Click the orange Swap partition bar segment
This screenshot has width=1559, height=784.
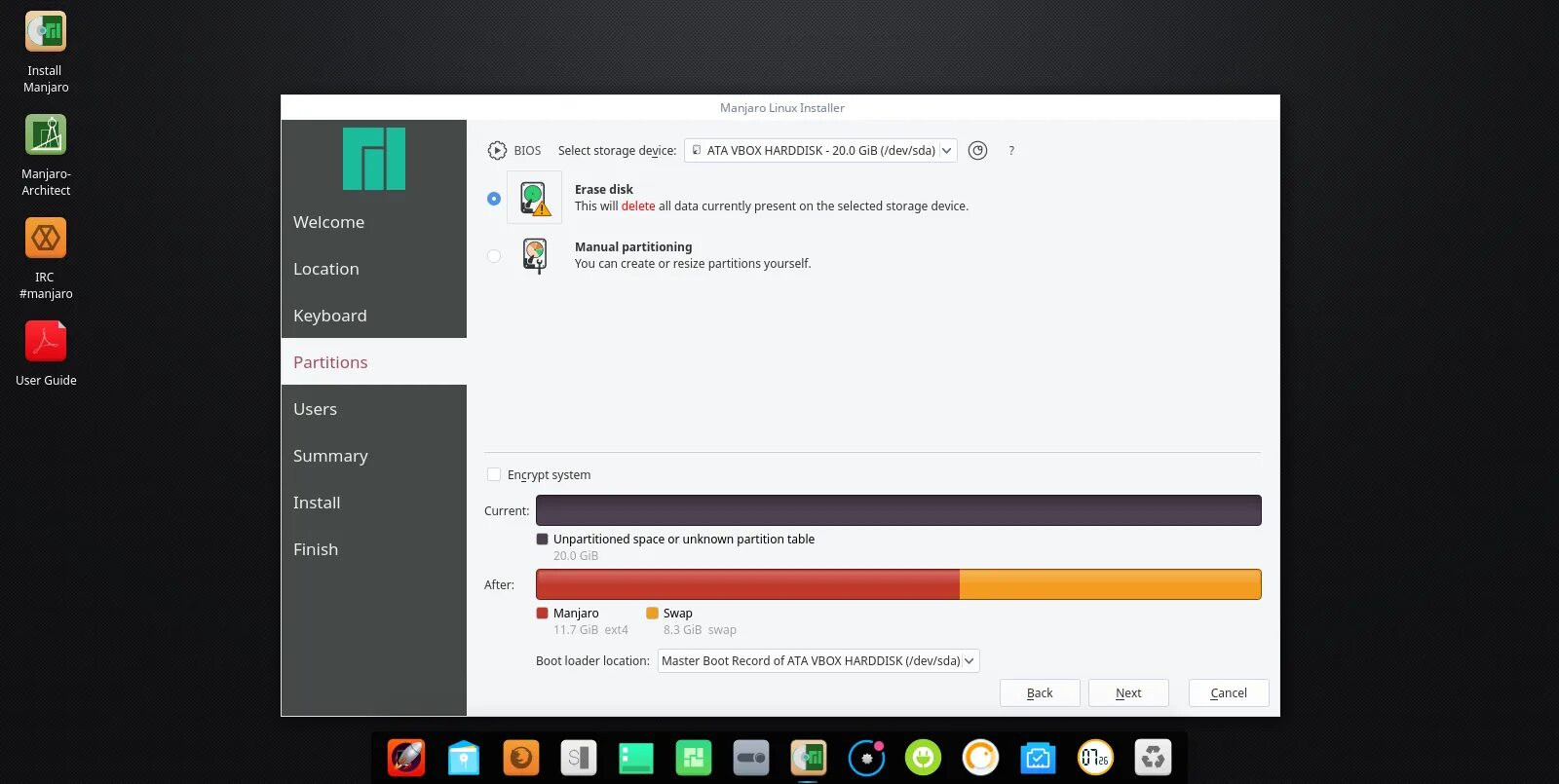pos(1111,584)
